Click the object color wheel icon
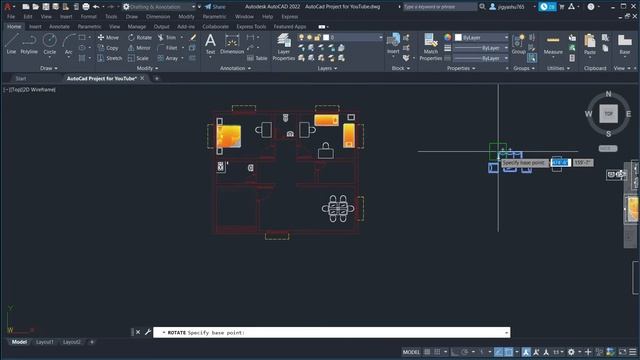Viewport: 640px width, 360px height. coord(448,37)
